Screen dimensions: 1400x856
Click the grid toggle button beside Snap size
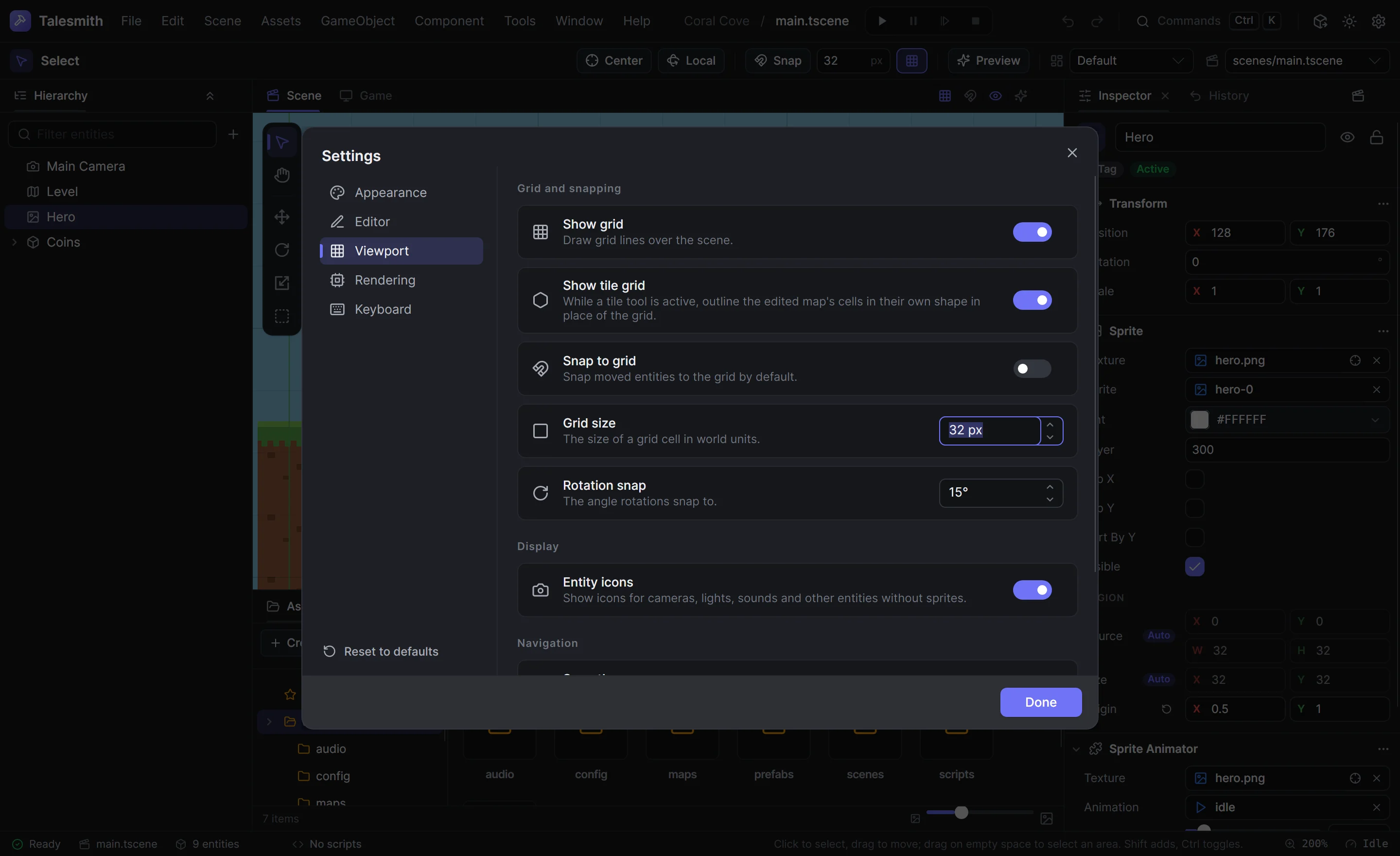(911, 61)
